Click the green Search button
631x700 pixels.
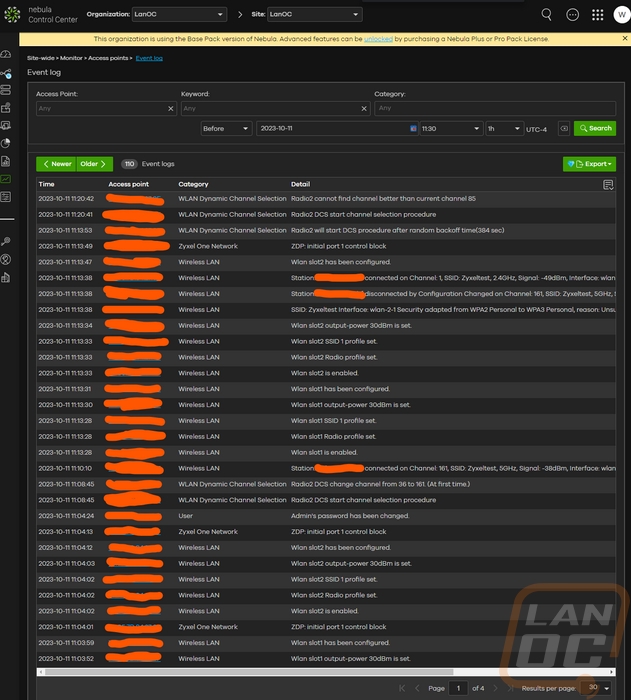595,129
